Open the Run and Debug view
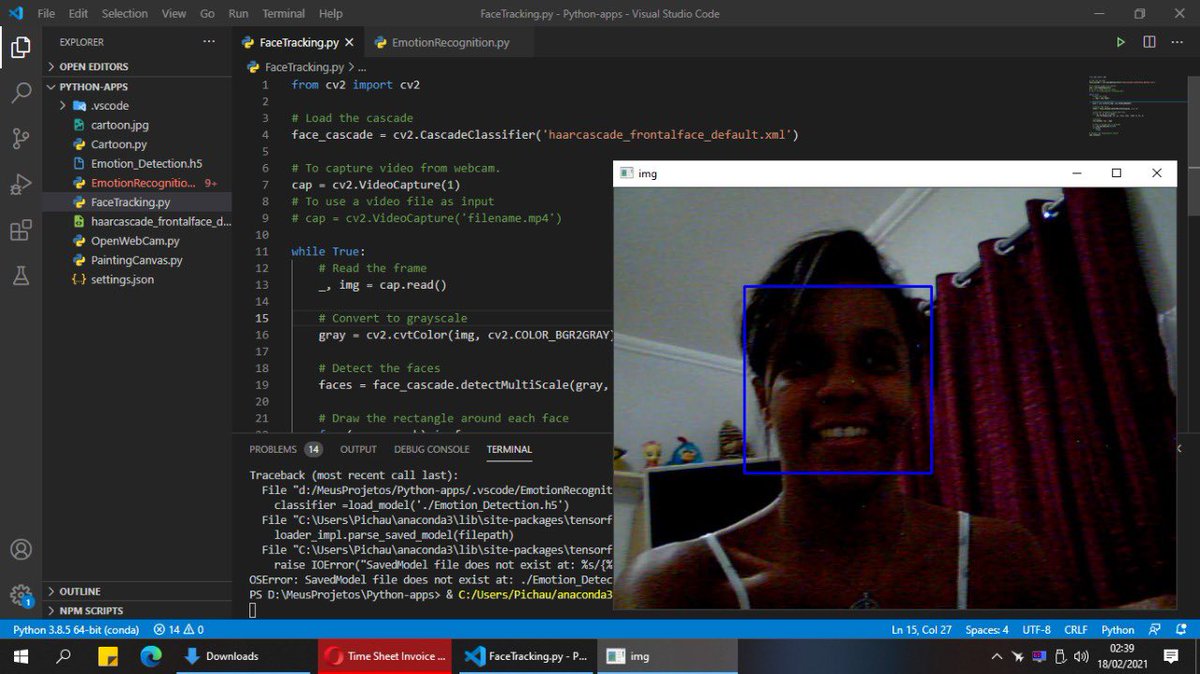Image resolution: width=1200 pixels, height=674 pixels. tap(21, 185)
